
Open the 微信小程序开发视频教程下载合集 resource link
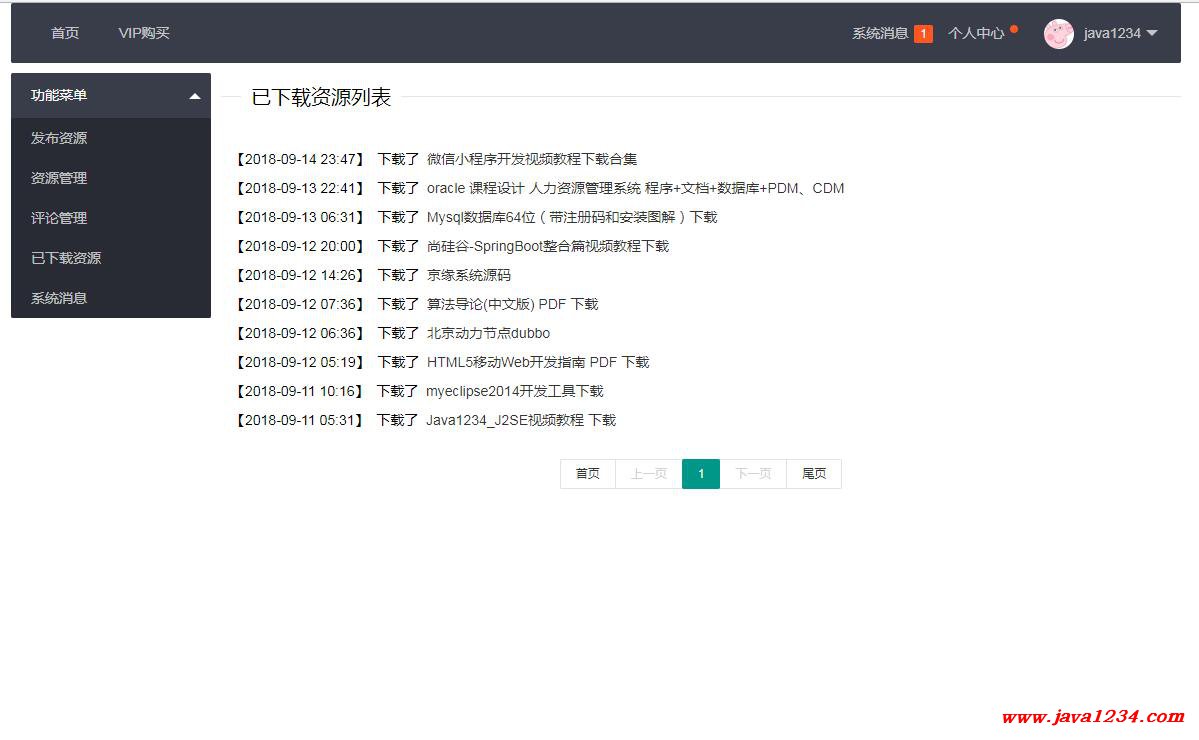531,159
